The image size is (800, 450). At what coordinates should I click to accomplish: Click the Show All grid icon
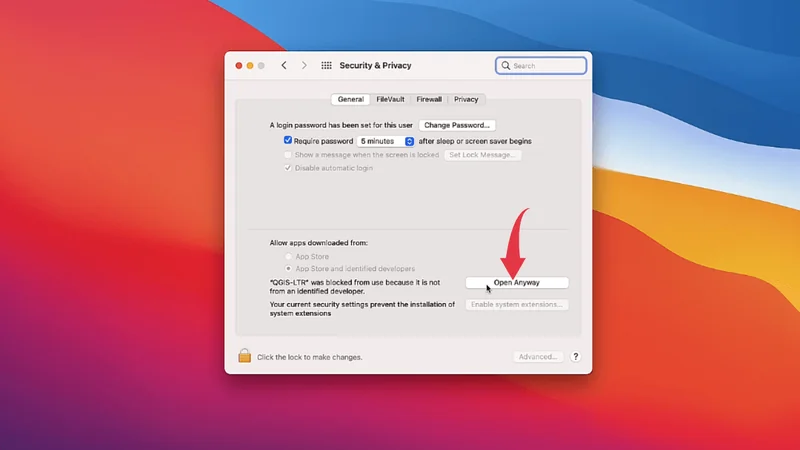tap(326, 66)
